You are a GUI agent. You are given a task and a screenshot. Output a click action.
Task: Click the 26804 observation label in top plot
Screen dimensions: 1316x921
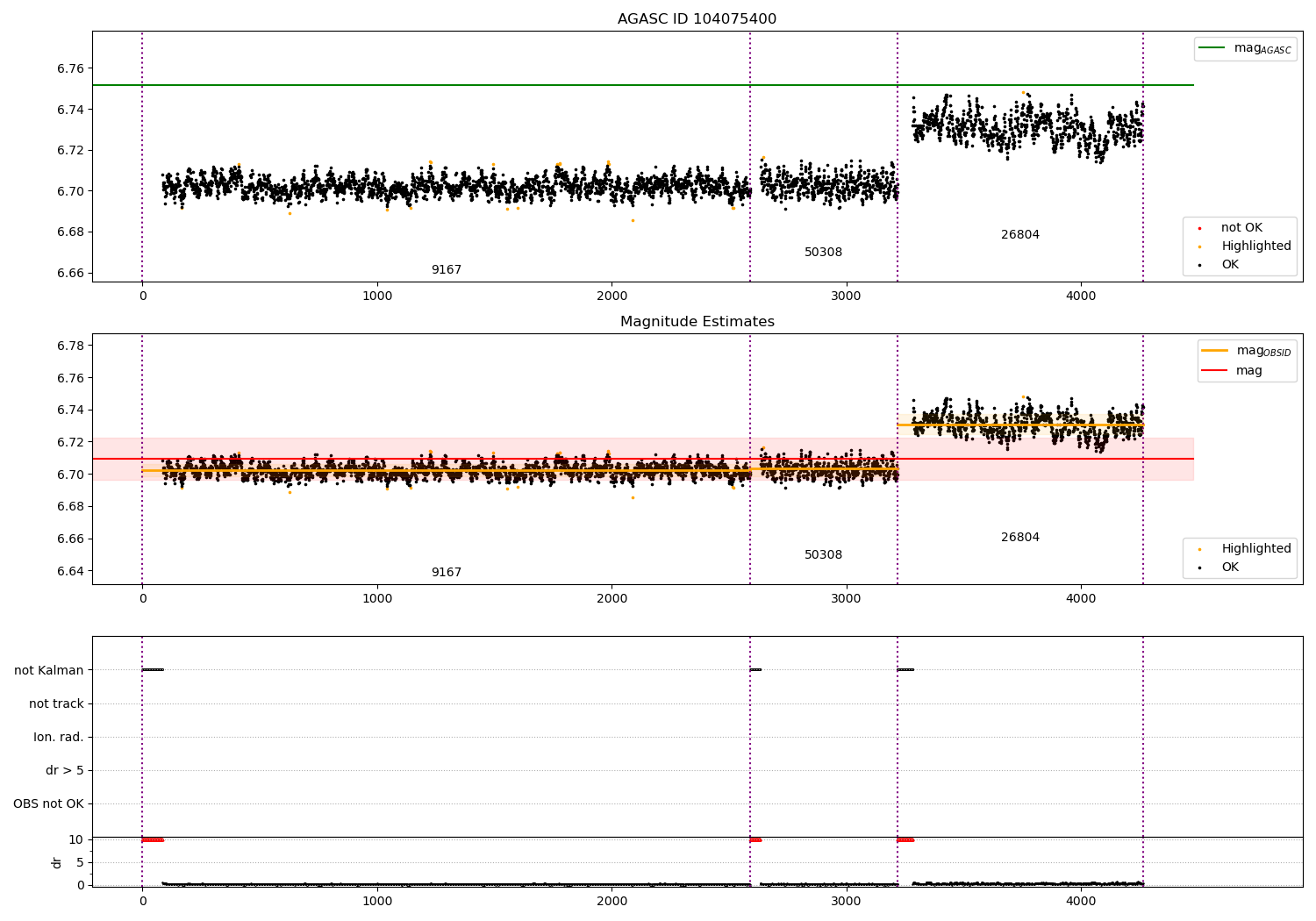[1020, 234]
